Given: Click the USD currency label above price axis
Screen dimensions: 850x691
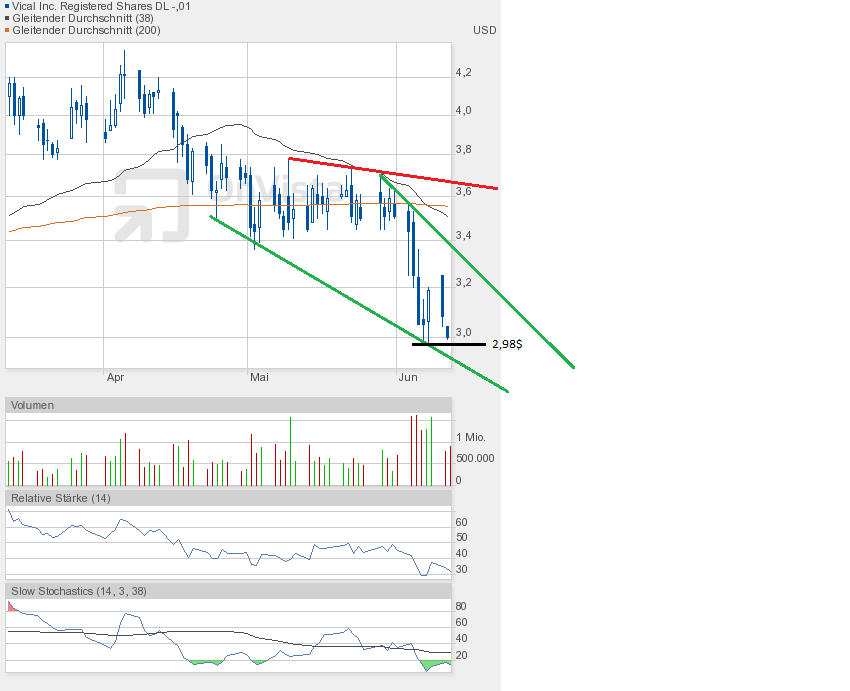Looking at the screenshot, I should pyautogui.click(x=484, y=30).
